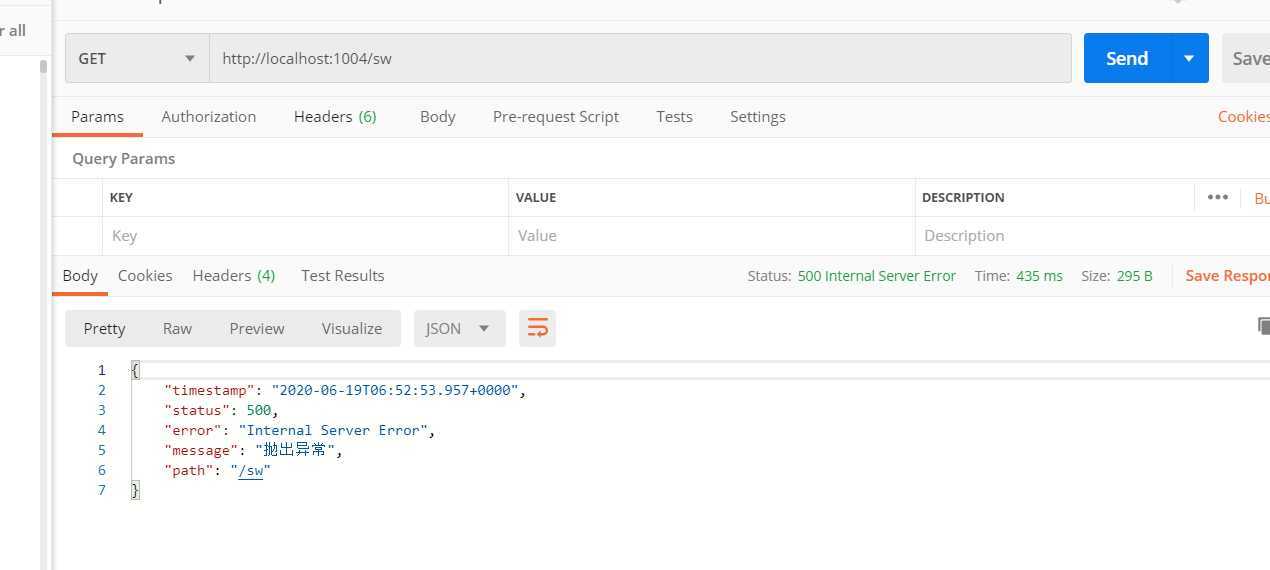Switch to the Params tab

point(97,117)
